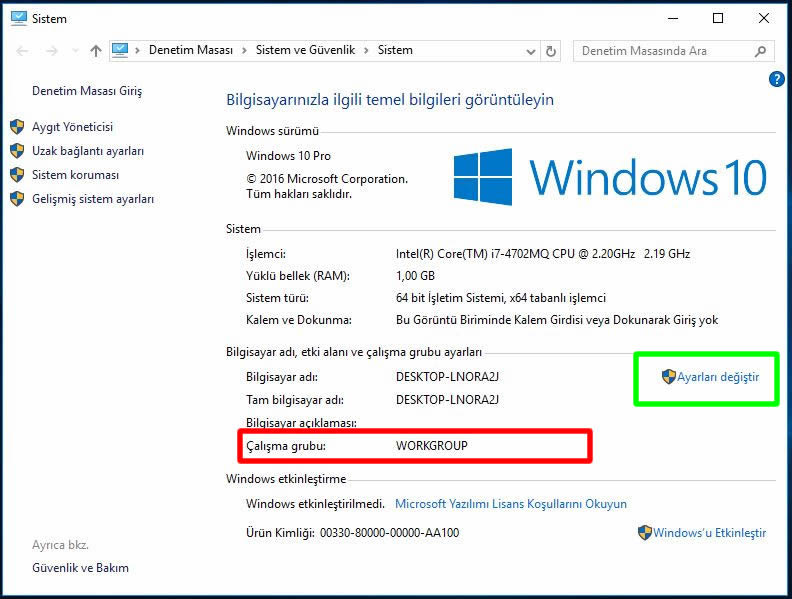Expand the address bar previous locations dropdown
This screenshot has width=792, height=599.
click(x=530, y=51)
